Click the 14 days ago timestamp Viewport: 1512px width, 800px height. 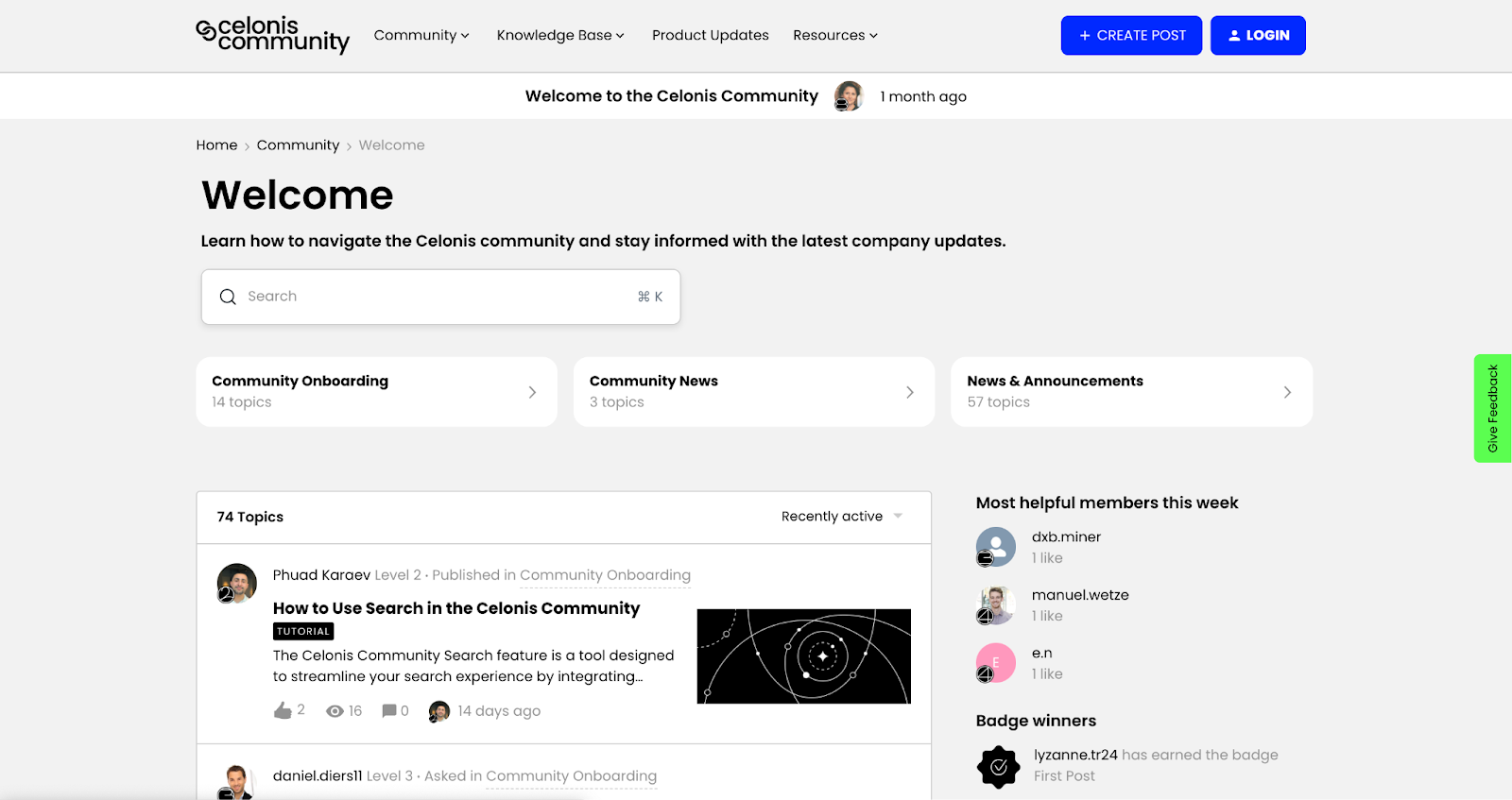[499, 711]
